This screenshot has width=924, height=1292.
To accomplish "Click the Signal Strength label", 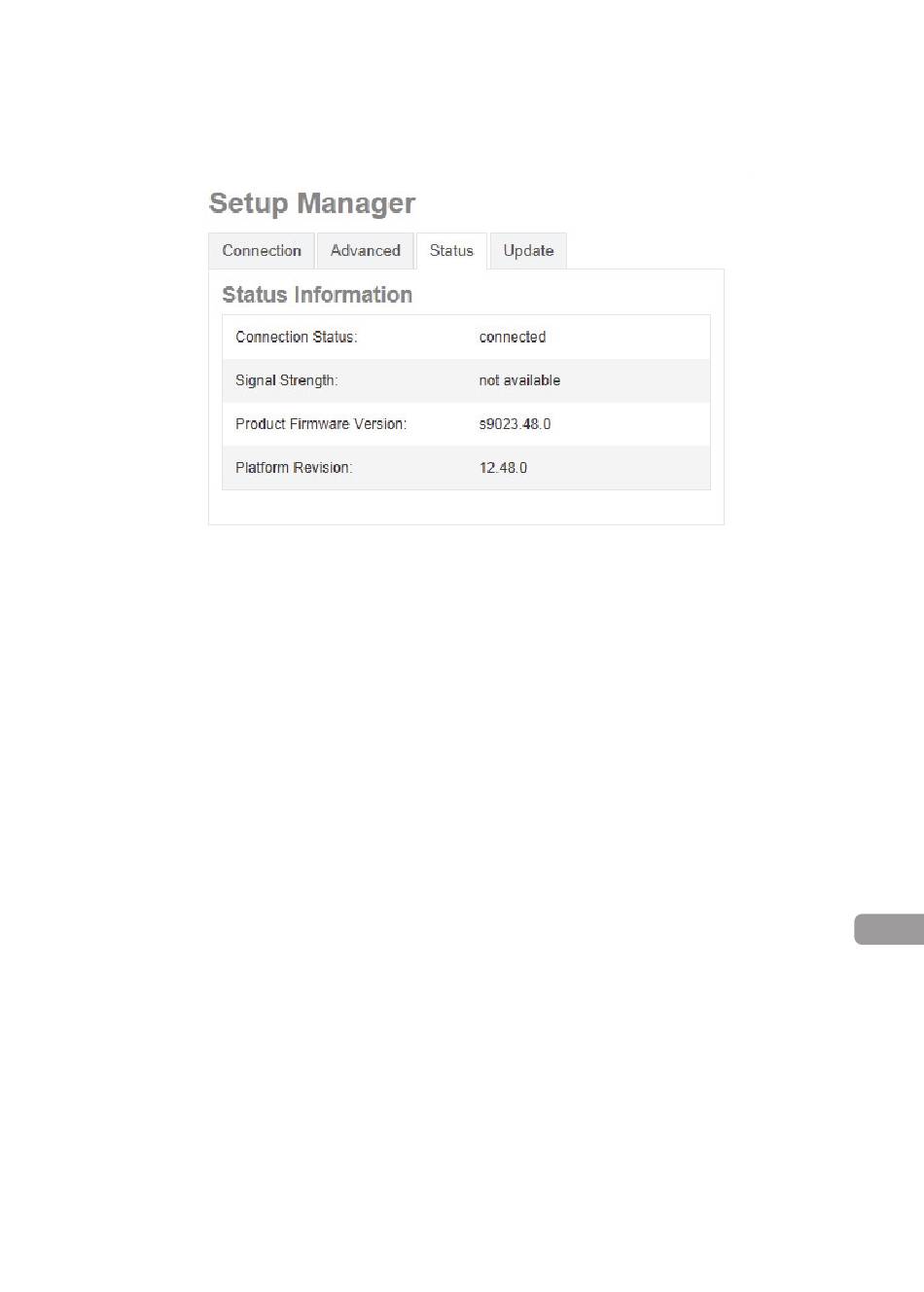I will click(x=287, y=380).
